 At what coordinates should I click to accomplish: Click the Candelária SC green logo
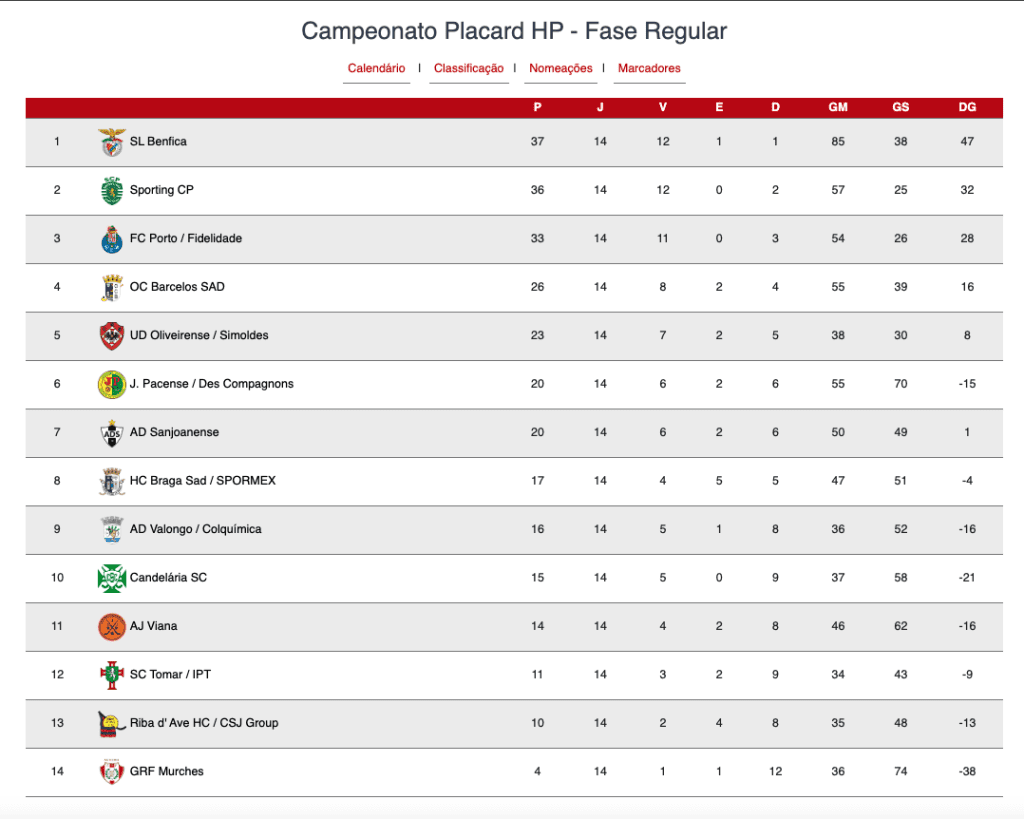(x=112, y=578)
